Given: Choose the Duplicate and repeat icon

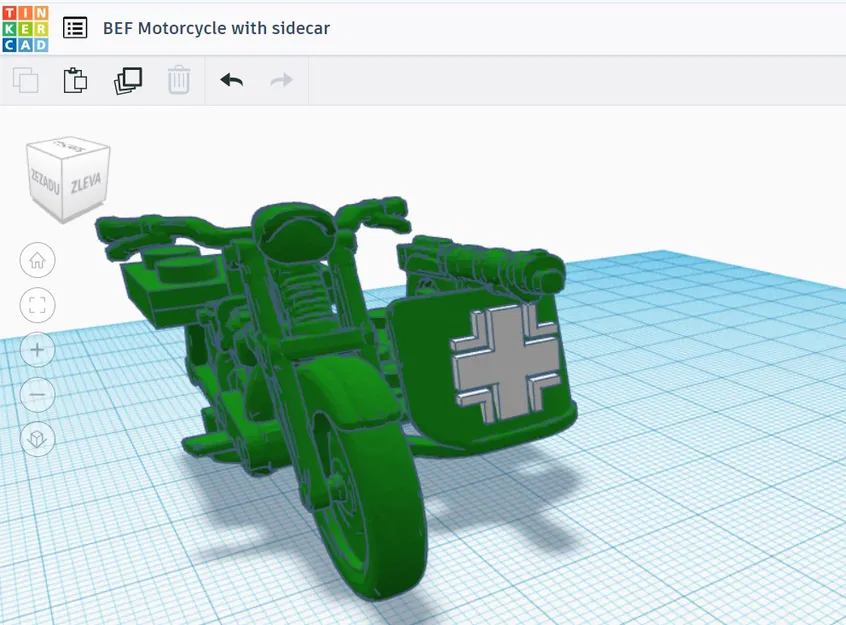Looking at the screenshot, I should 128,80.
